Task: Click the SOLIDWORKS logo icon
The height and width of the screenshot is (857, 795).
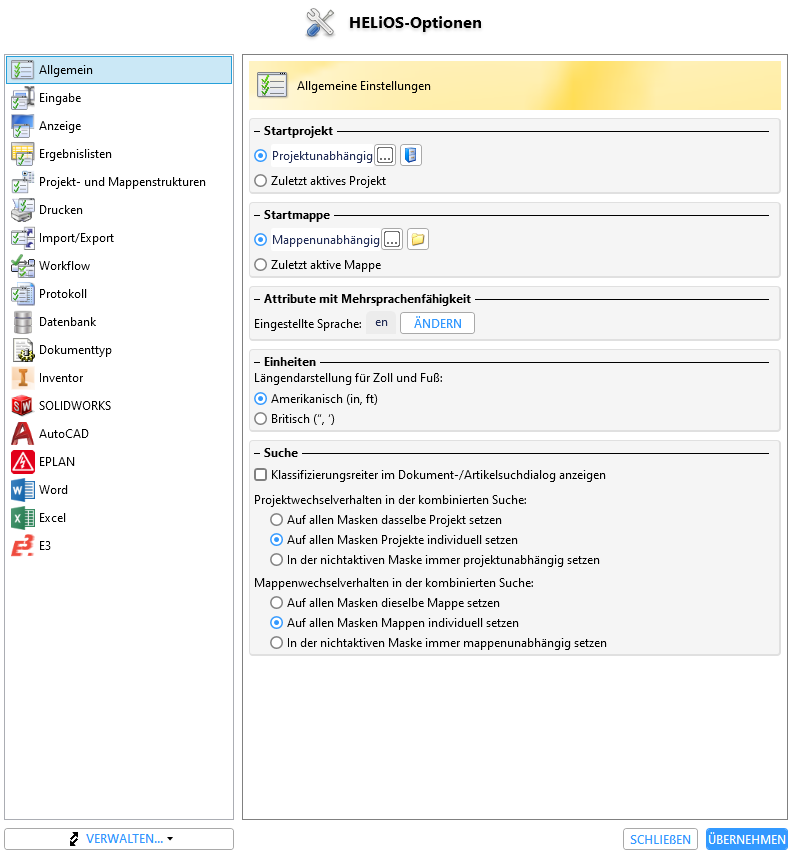Action: click(x=22, y=406)
